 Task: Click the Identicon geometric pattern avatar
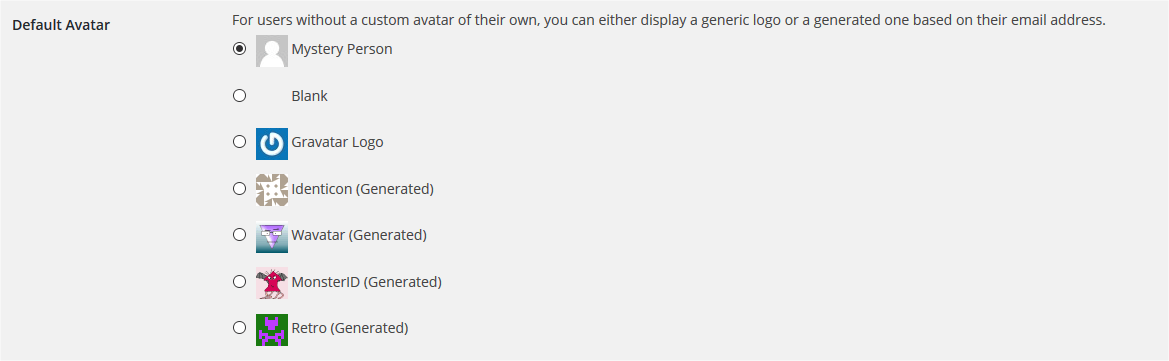click(x=271, y=189)
